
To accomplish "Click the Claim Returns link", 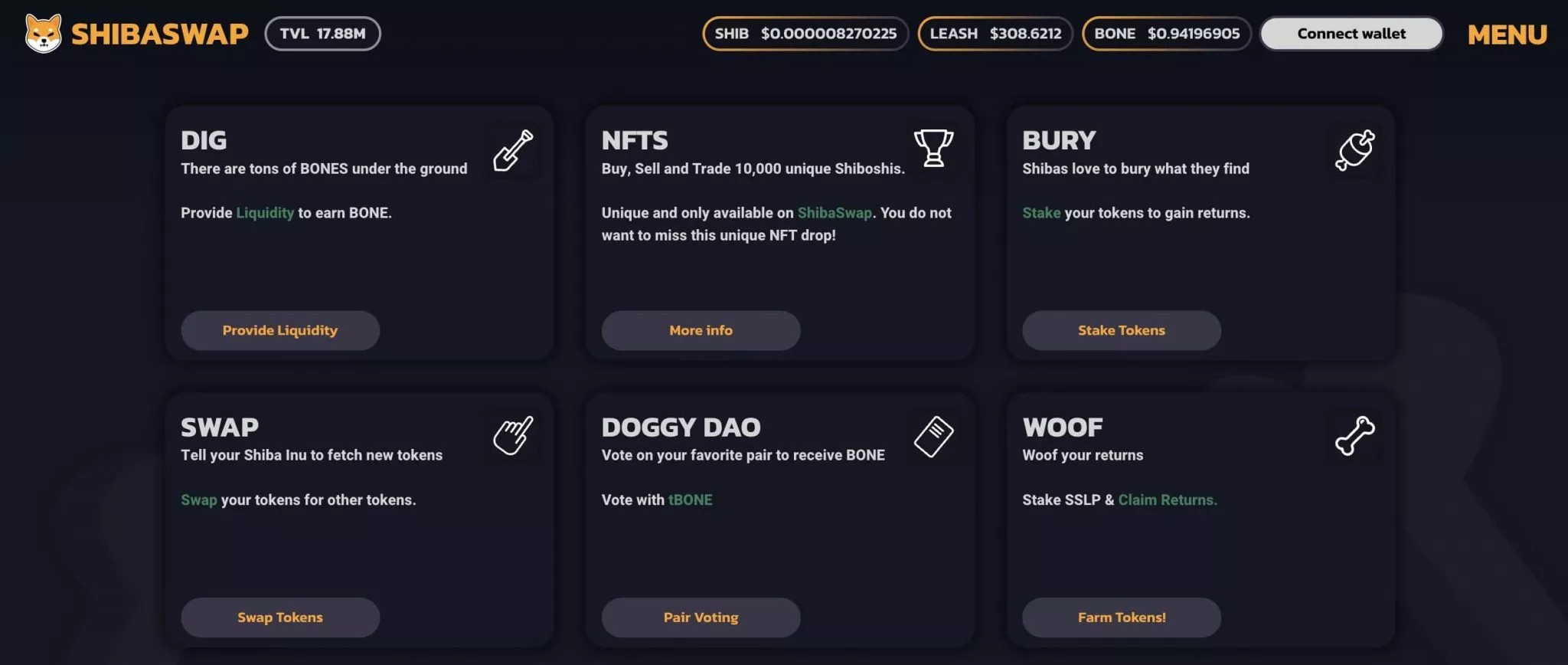I will (1168, 500).
